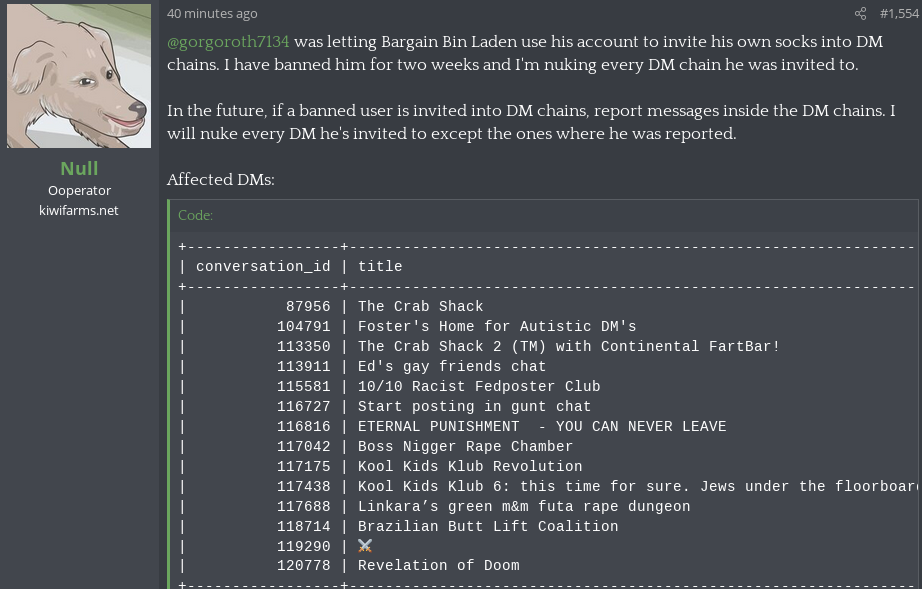The height and width of the screenshot is (589, 922).
Task: Click the dog avatar image
Action: 79,76
